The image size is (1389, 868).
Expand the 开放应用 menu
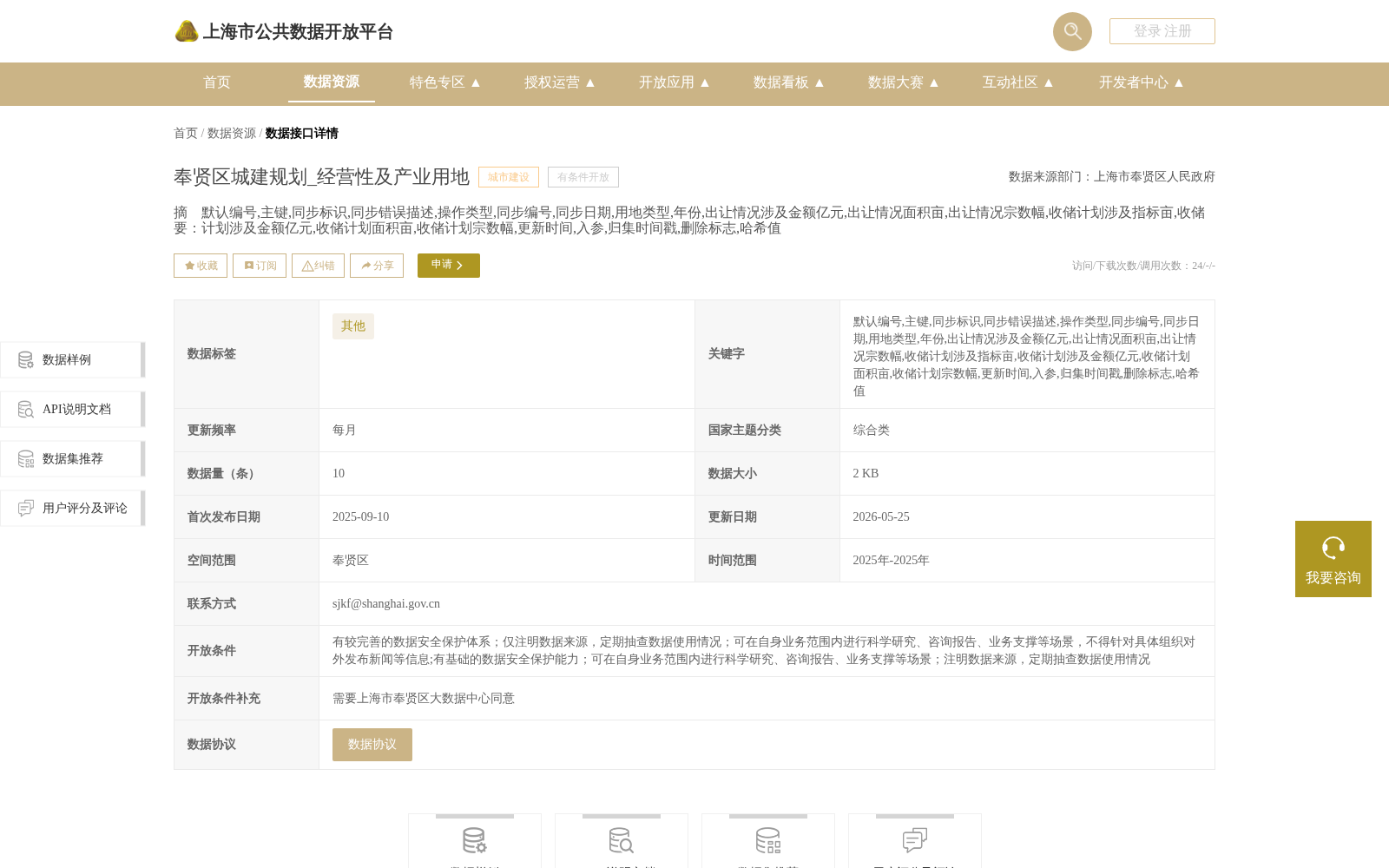(675, 82)
